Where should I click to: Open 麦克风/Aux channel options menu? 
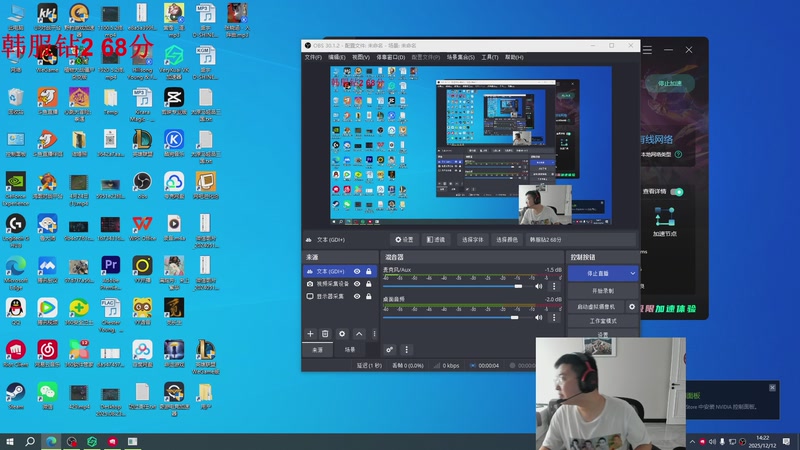[554, 286]
